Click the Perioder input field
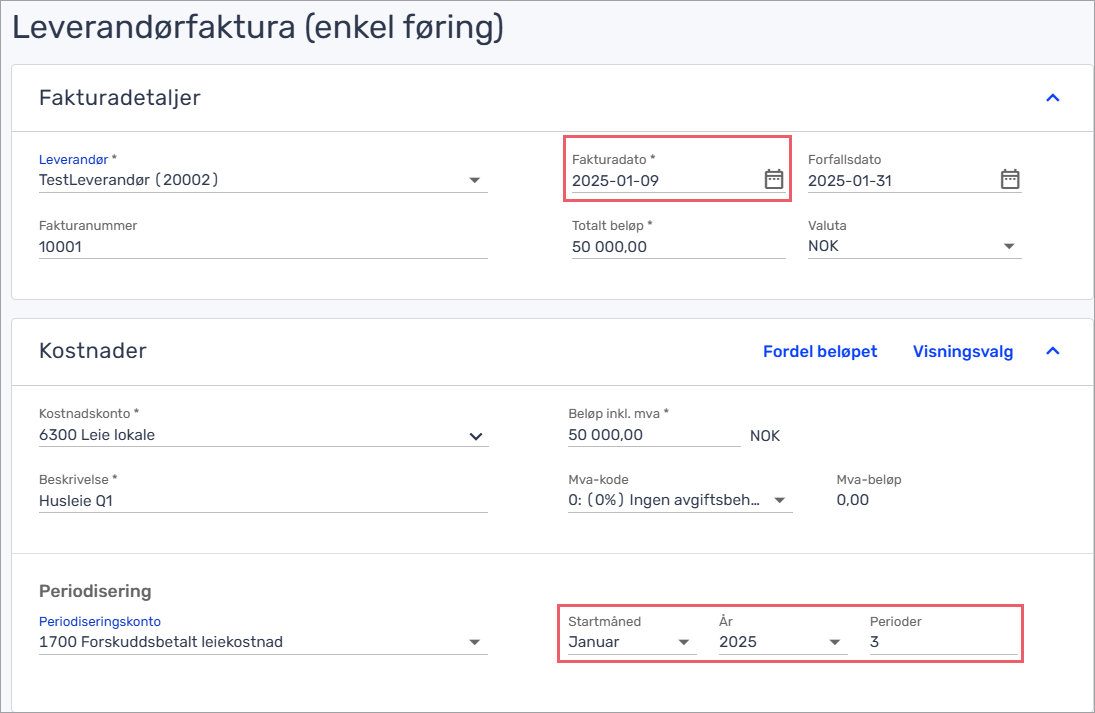1095x713 pixels. point(942,642)
